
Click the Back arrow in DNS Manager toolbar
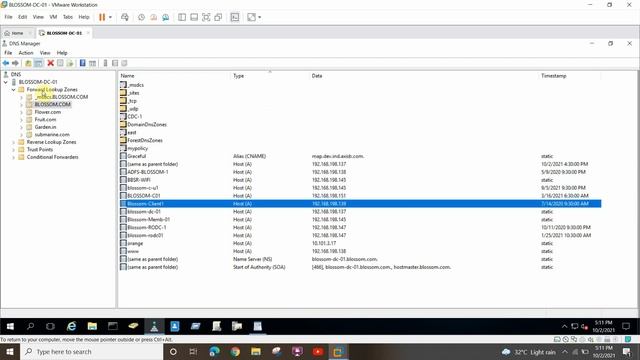point(6,63)
